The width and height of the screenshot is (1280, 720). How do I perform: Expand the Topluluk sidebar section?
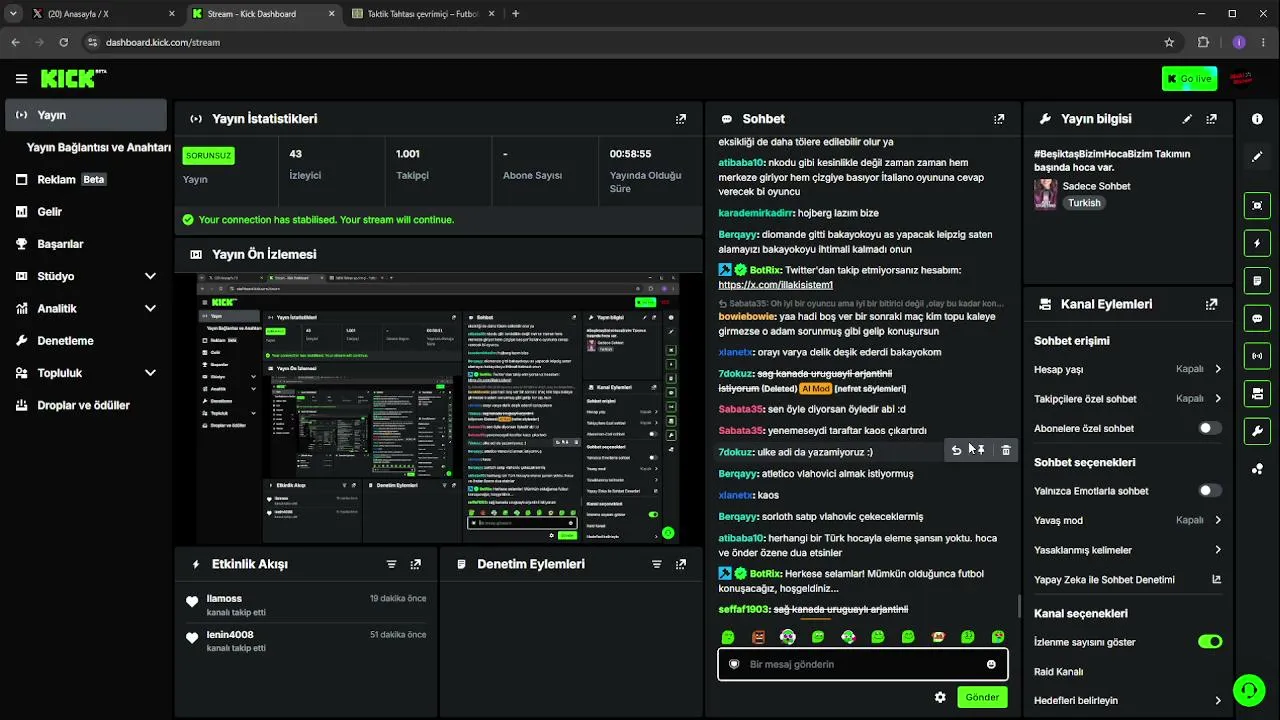click(150, 373)
